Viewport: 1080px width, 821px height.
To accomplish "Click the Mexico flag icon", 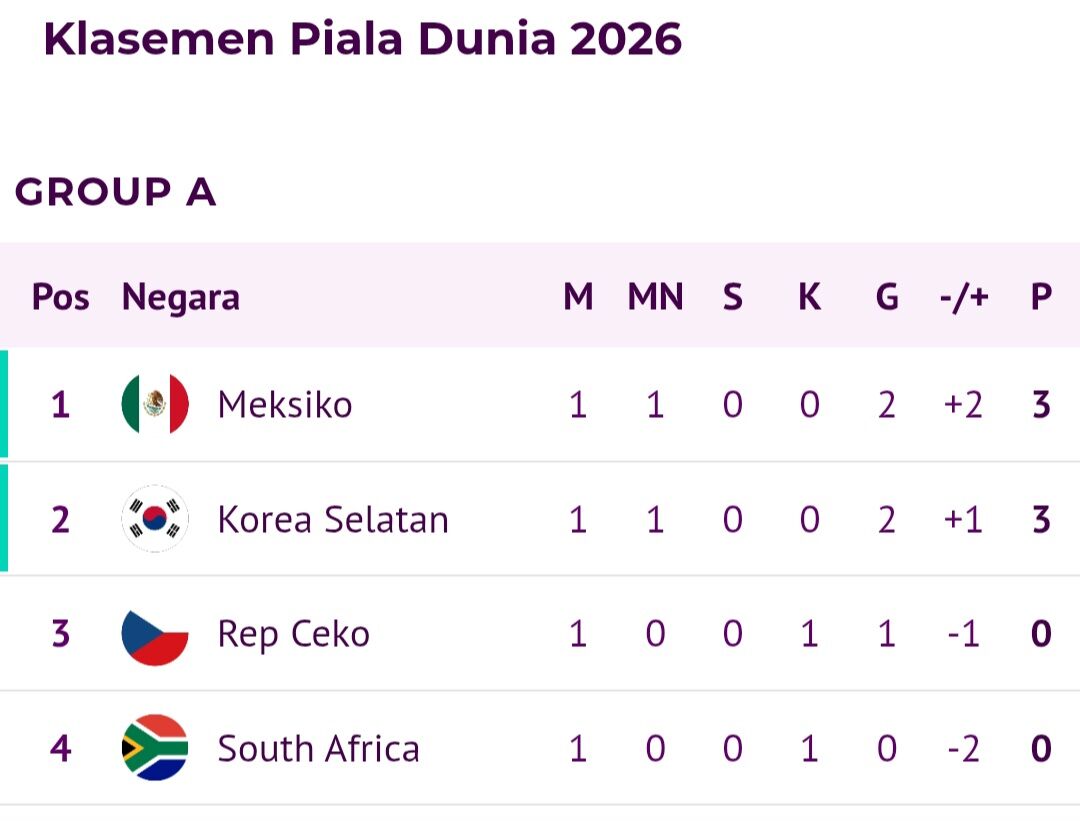I will pyautogui.click(x=155, y=404).
